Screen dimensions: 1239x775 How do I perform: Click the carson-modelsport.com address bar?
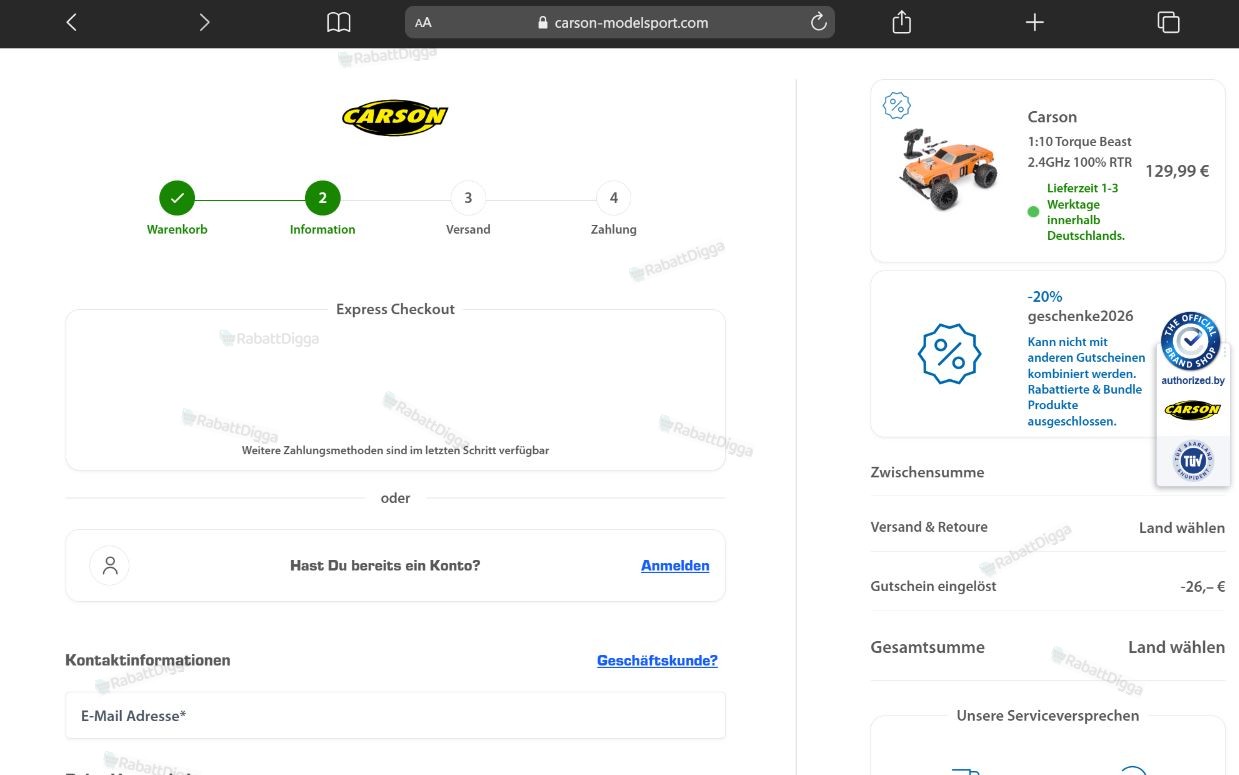pyautogui.click(x=620, y=22)
